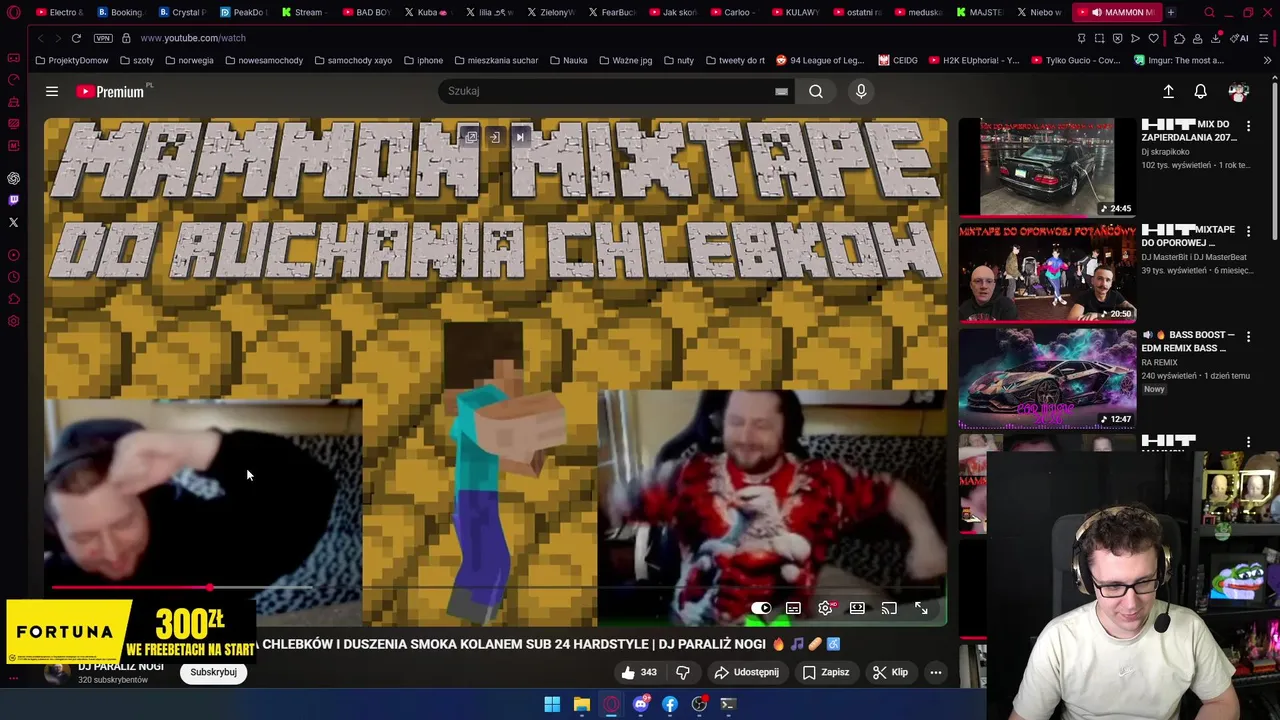Open Twitch in the Opera sidebar
This screenshot has height=720, width=1280.
point(14,200)
